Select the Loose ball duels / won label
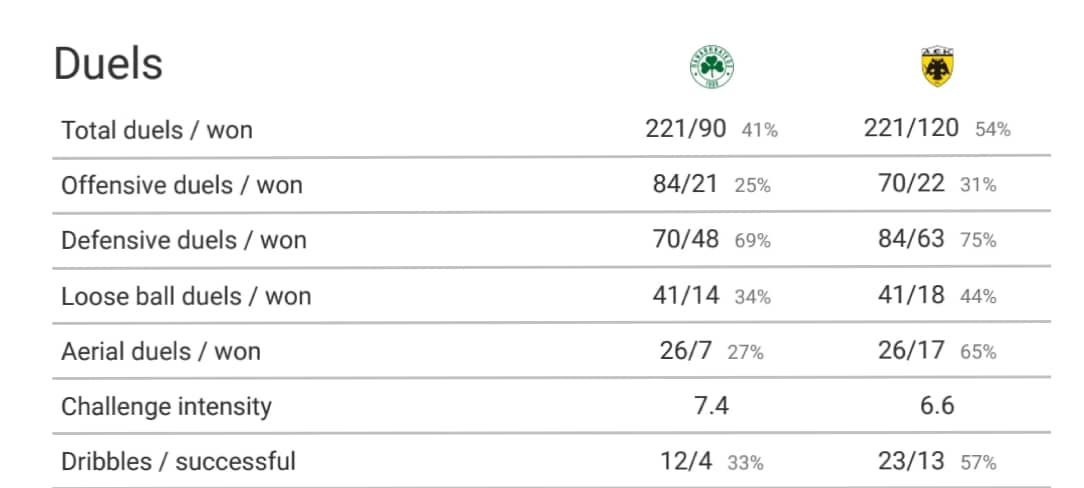The height and width of the screenshot is (488, 1084). (186, 296)
